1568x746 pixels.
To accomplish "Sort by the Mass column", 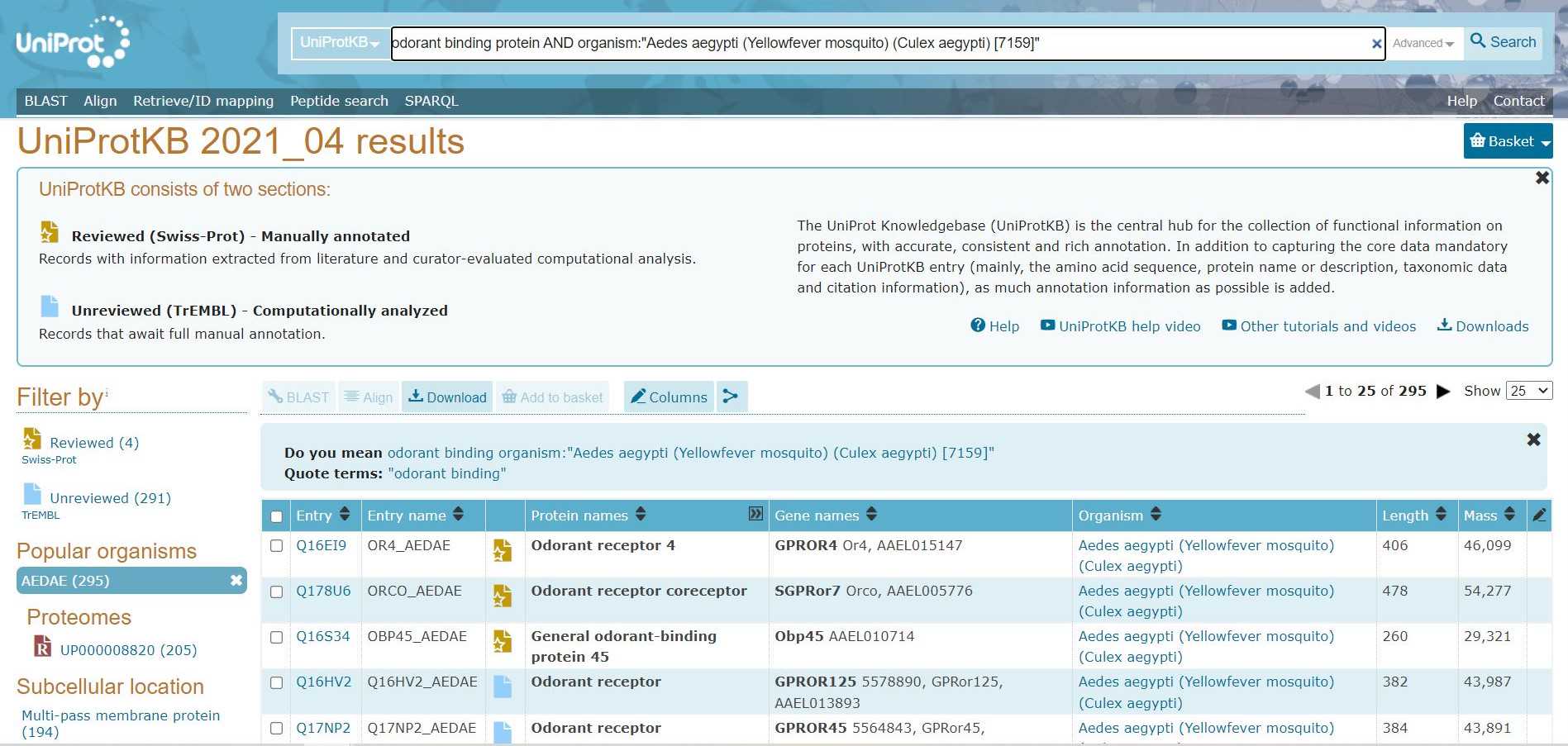I will (x=1509, y=515).
